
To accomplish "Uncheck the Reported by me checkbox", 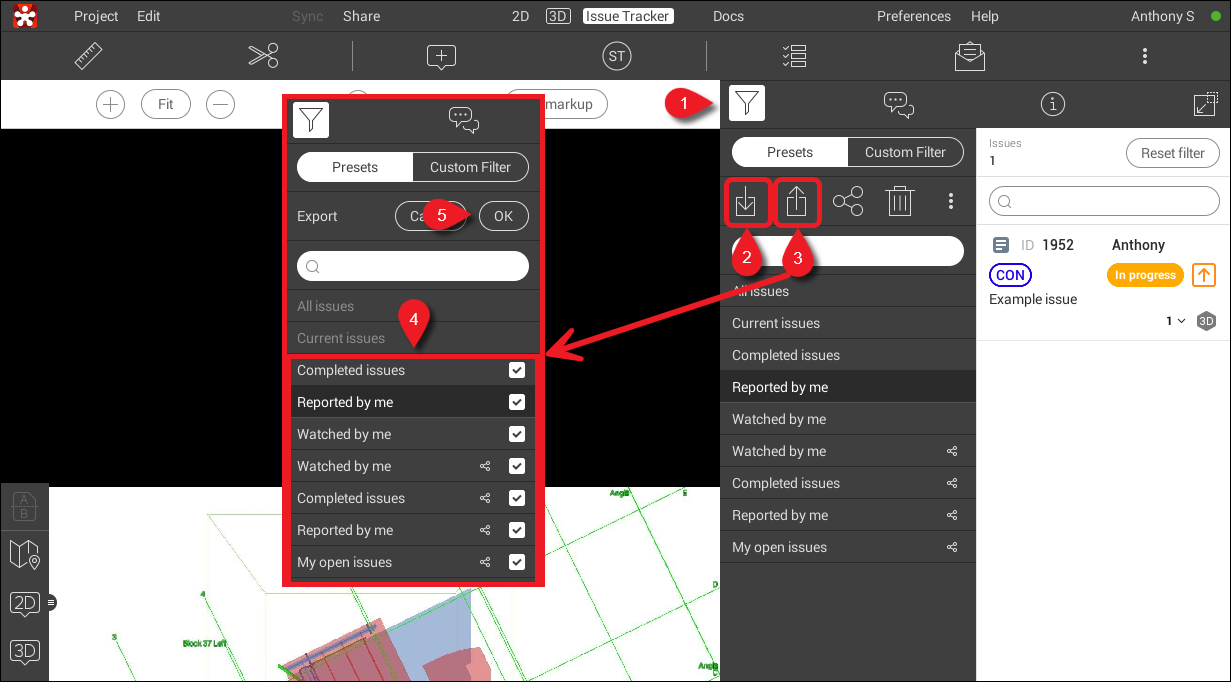I will pyautogui.click(x=517, y=401).
